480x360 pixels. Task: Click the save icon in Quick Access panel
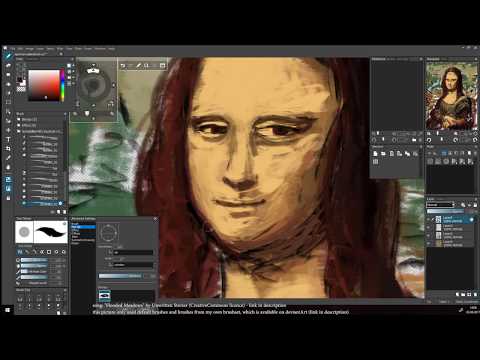[392, 154]
